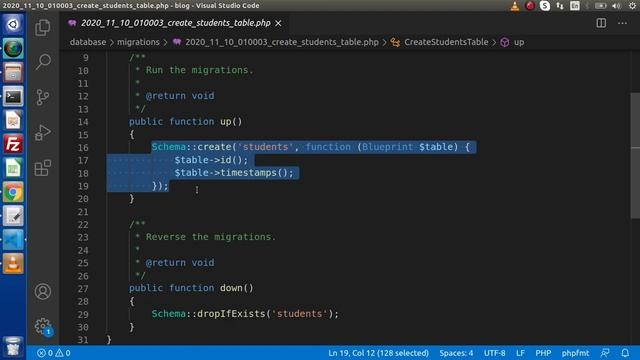Click the Ln 19, Col 12 cursor position
Screen dimensions: 640x360
coord(378,353)
